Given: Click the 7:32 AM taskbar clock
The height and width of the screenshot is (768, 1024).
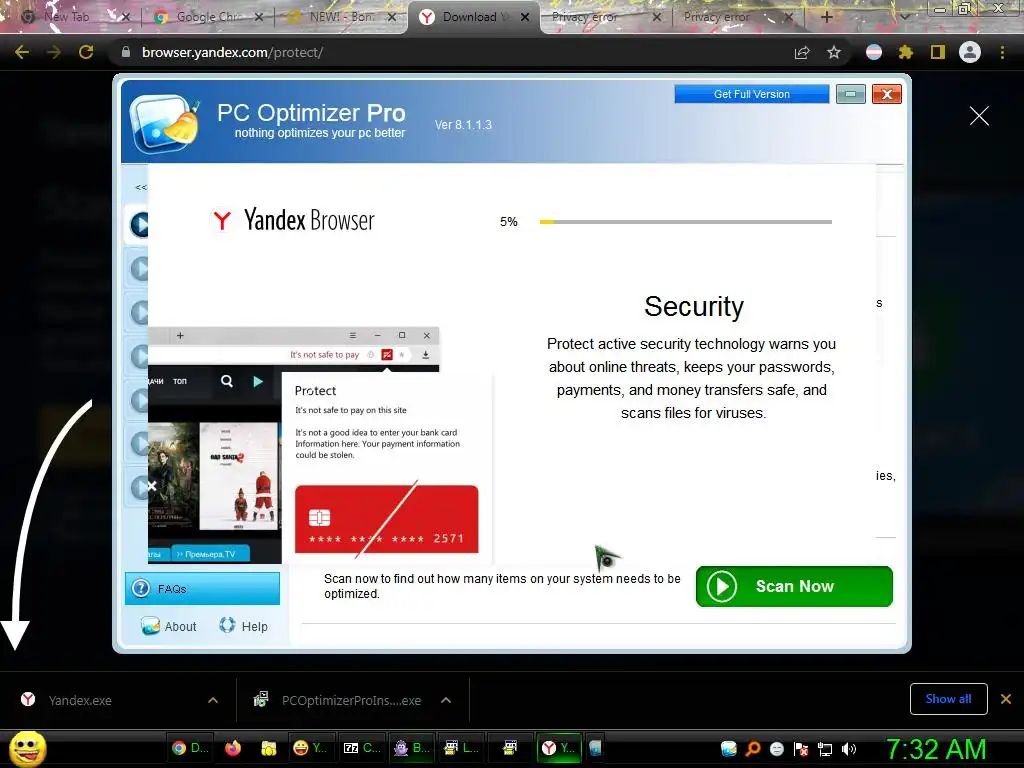Looking at the screenshot, I should click(936, 749).
